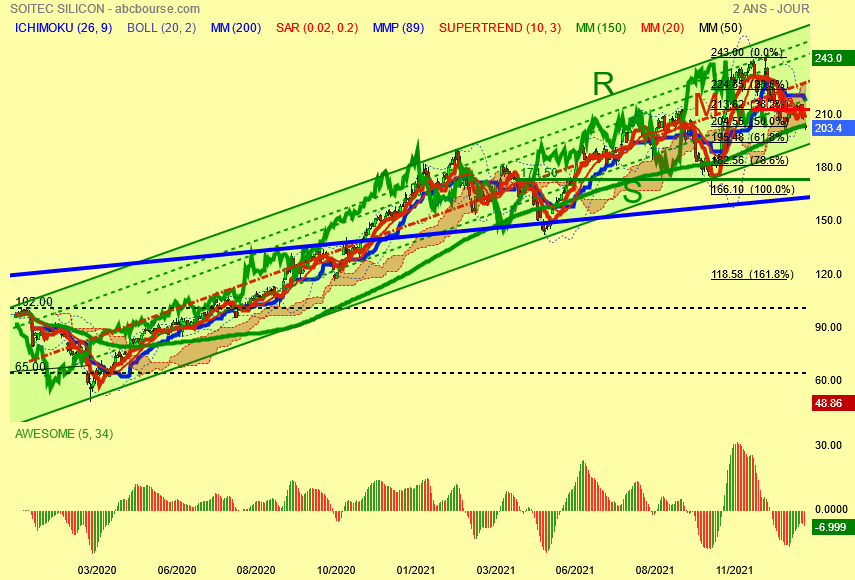Click the MM (200) moving average label
The width and height of the screenshot is (855, 580).
236,28
